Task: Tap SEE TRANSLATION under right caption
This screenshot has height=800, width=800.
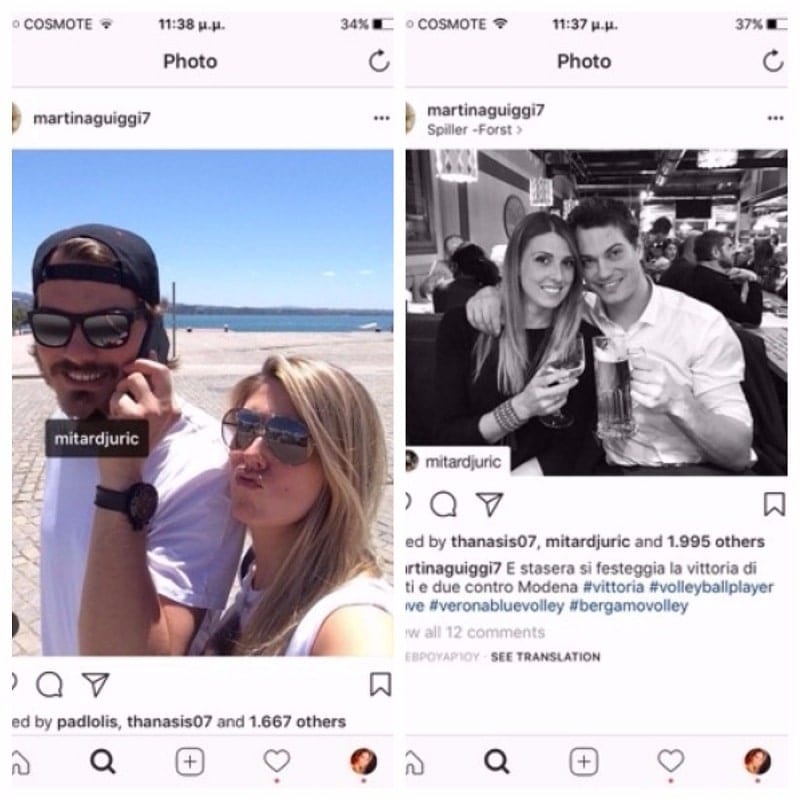Action: click(545, 657)
